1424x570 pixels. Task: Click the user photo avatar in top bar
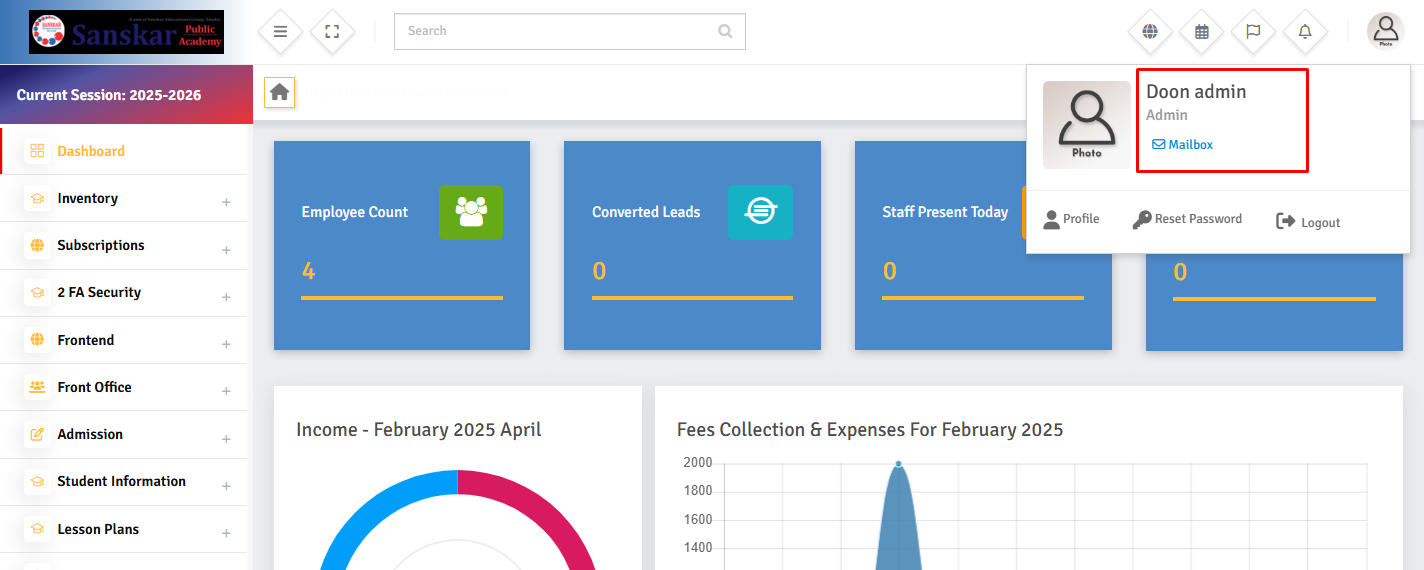click(1385, 31)
